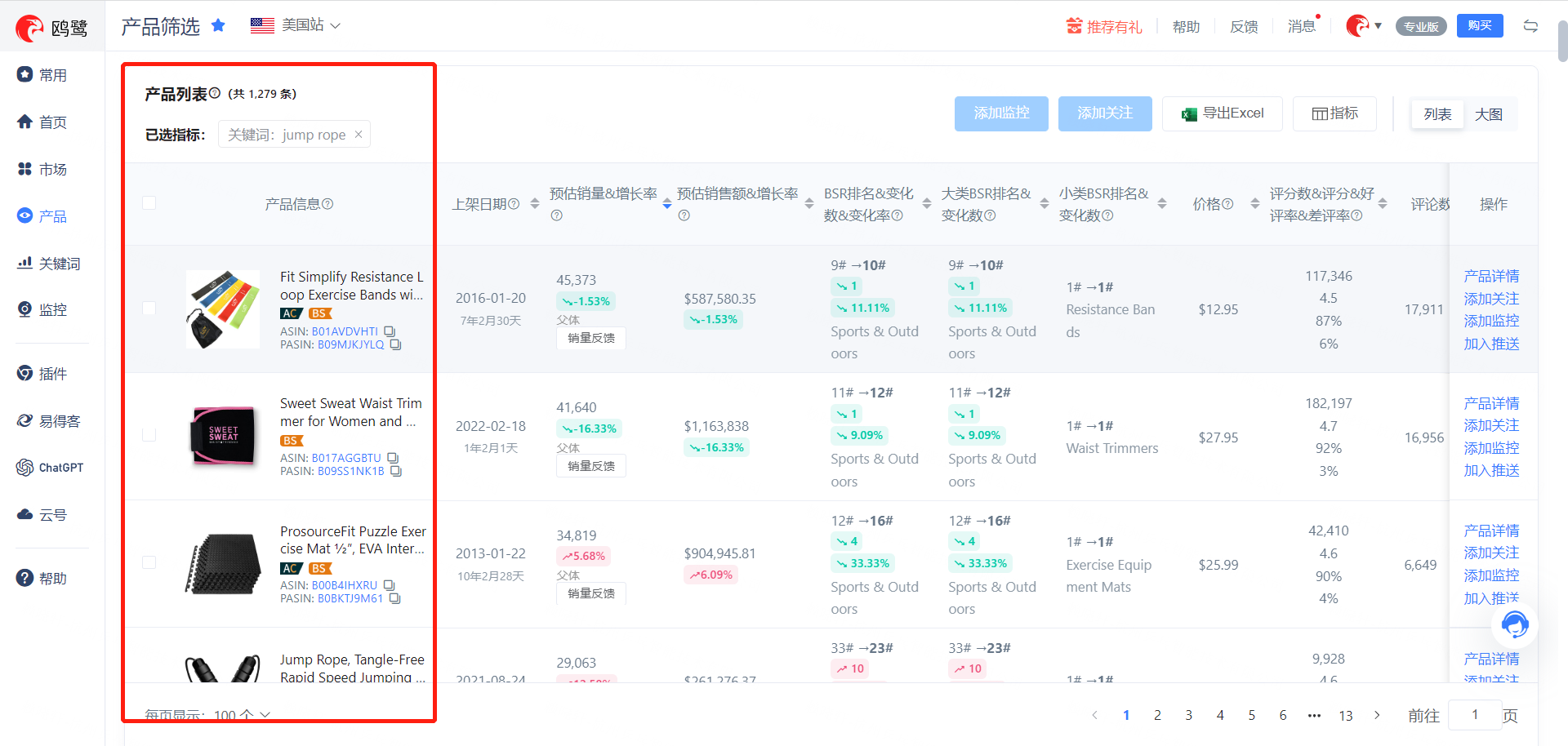Export list with 导出Excel

[x=1223, y=113]
